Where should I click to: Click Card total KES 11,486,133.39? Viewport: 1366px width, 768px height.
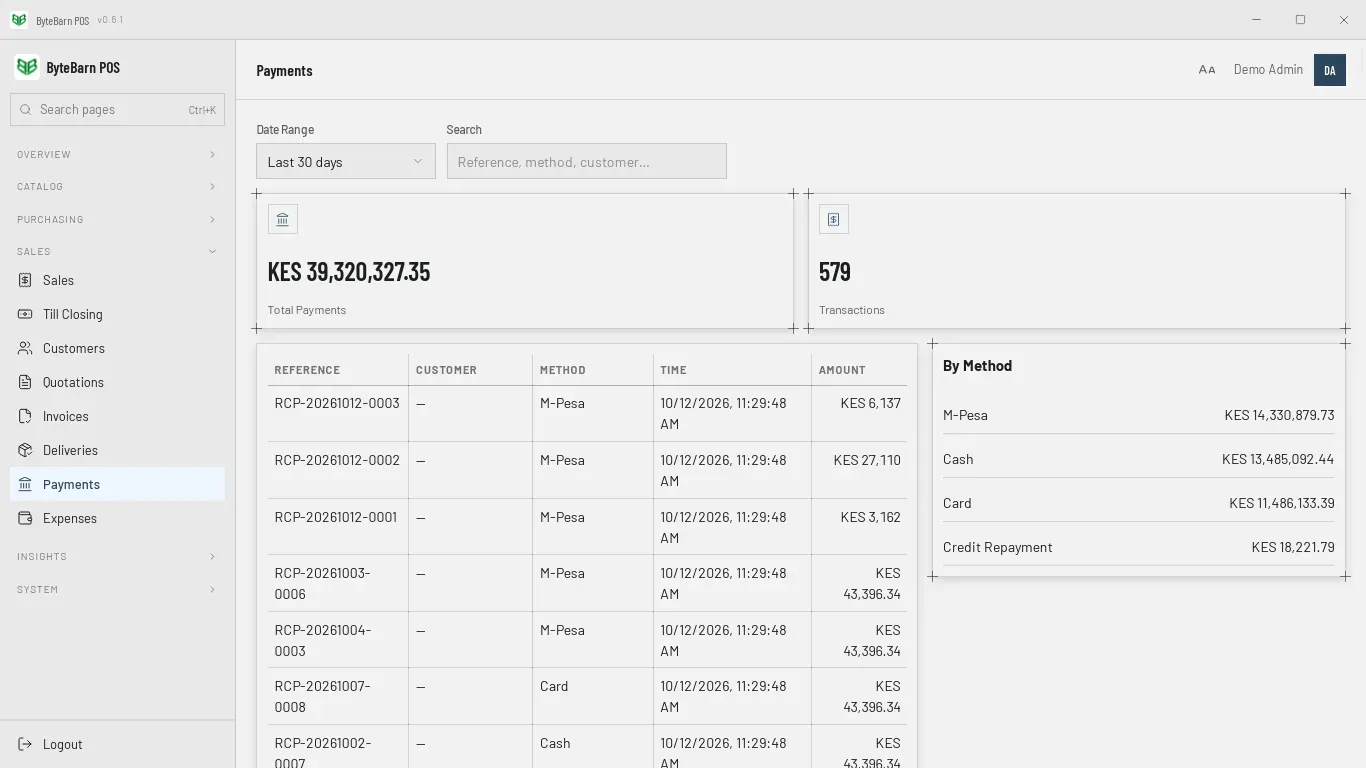(x=1282, y=504)
